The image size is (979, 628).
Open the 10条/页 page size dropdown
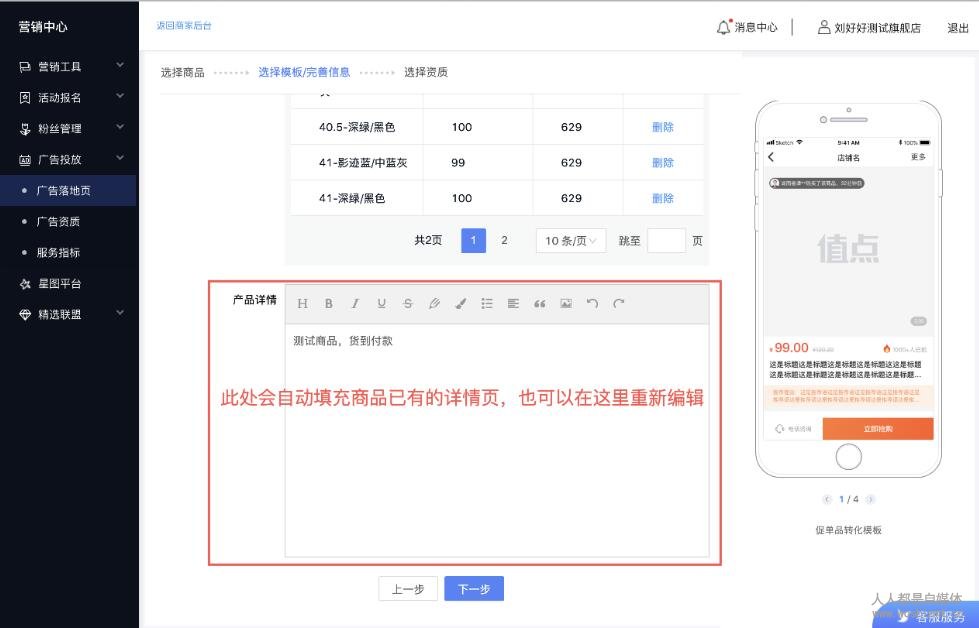pos(571,240)
